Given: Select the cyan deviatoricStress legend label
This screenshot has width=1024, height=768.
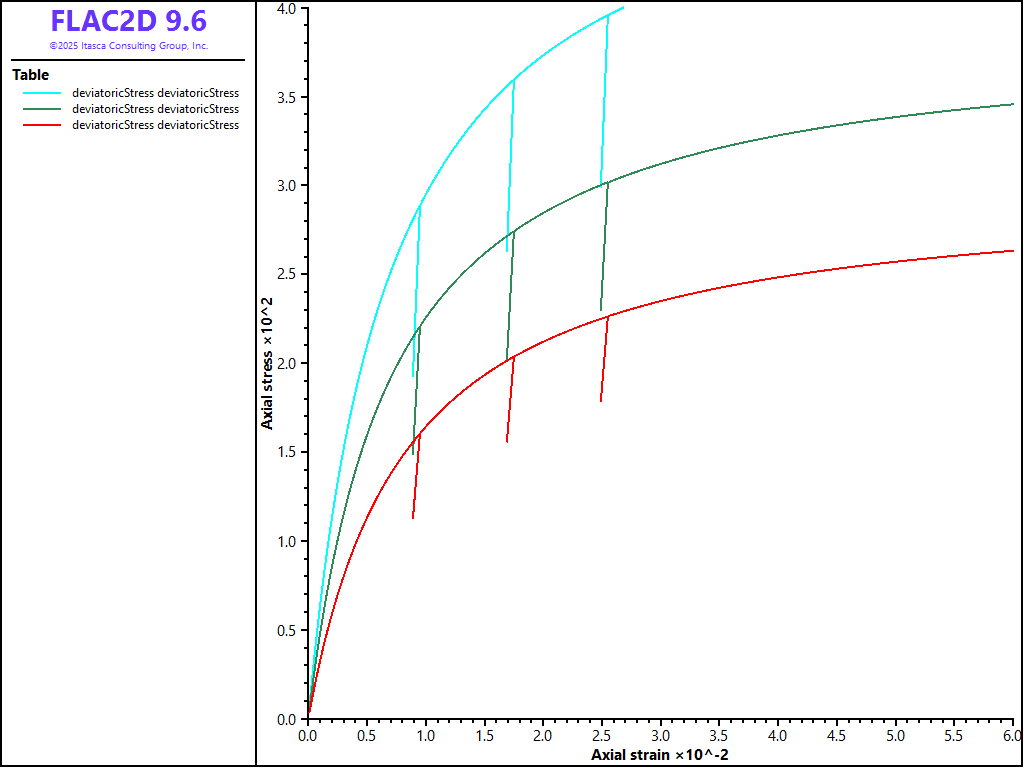Looking at the screenshot, I should pos(155,93).
